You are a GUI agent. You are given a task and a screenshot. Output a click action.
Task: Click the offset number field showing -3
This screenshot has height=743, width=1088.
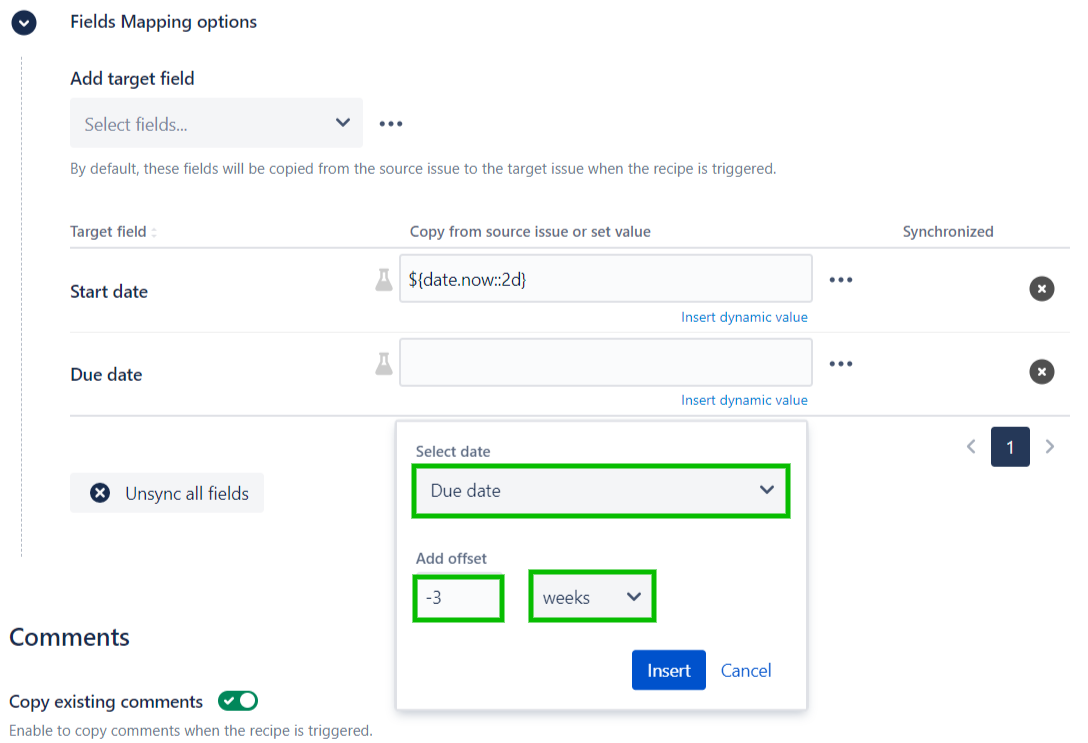[458, 597]
